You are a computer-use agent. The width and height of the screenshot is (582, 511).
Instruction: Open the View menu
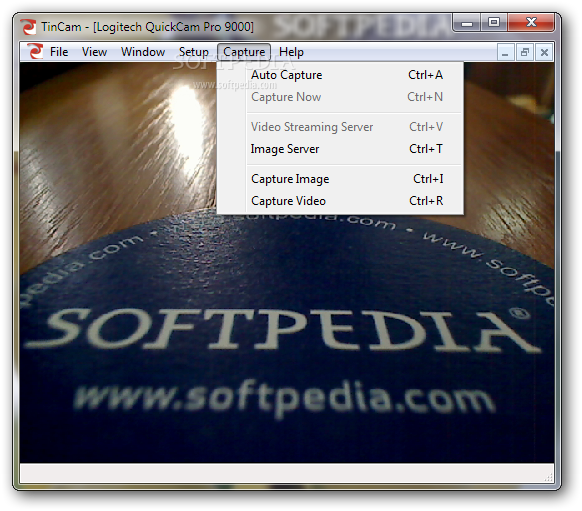(x=94, y=52)
